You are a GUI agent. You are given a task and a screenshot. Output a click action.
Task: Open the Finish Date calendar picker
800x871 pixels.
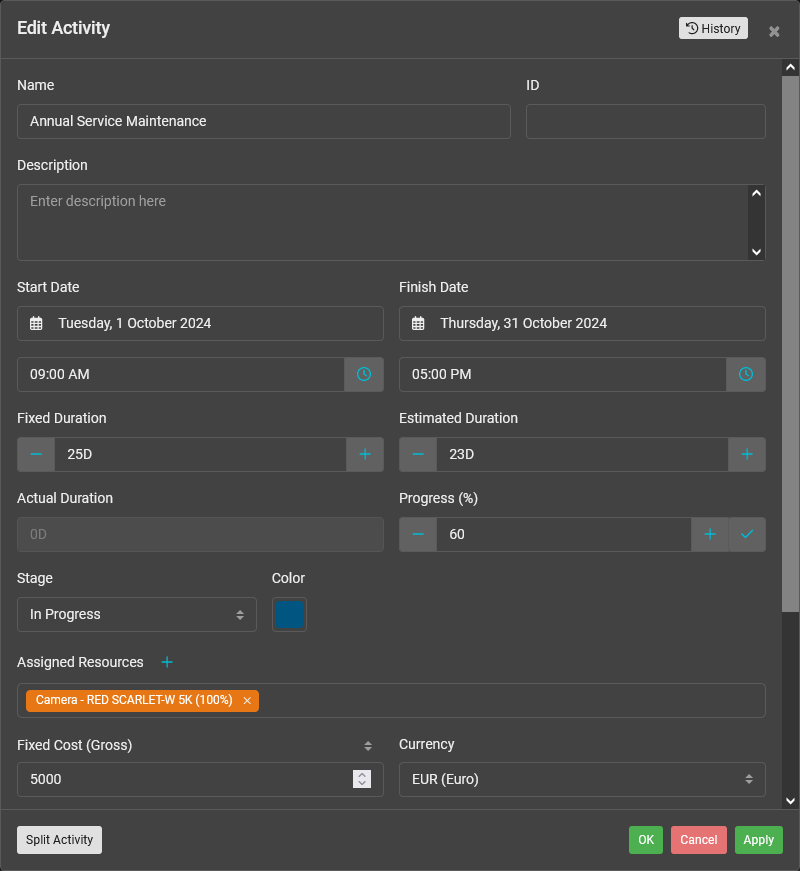419,323
